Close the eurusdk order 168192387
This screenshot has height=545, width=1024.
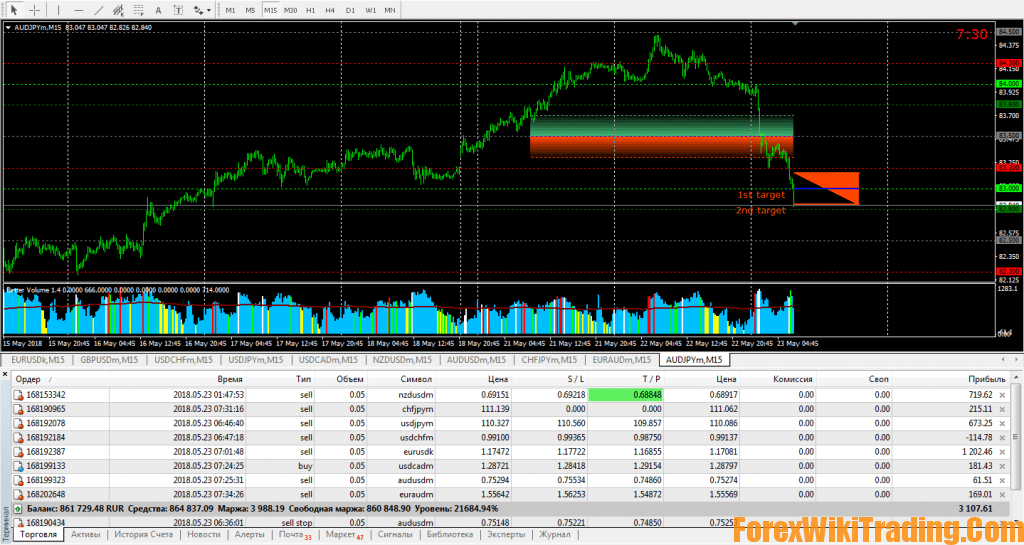coord(1002,451)
